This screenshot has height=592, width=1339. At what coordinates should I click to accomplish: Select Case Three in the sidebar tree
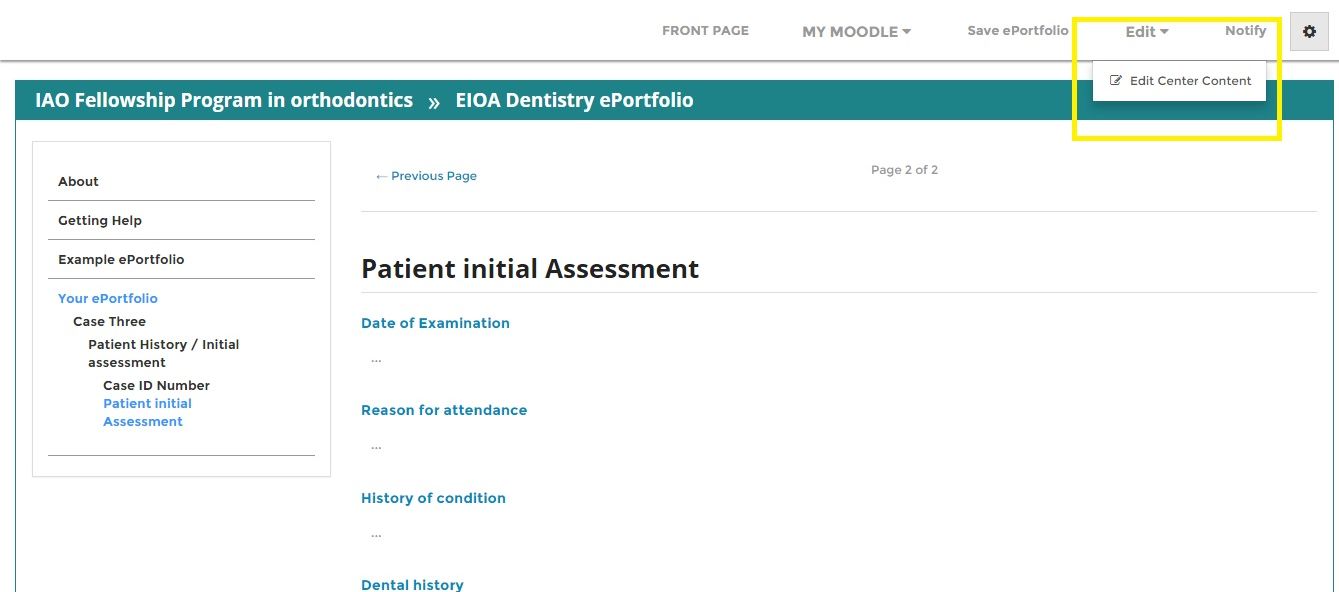109,322
